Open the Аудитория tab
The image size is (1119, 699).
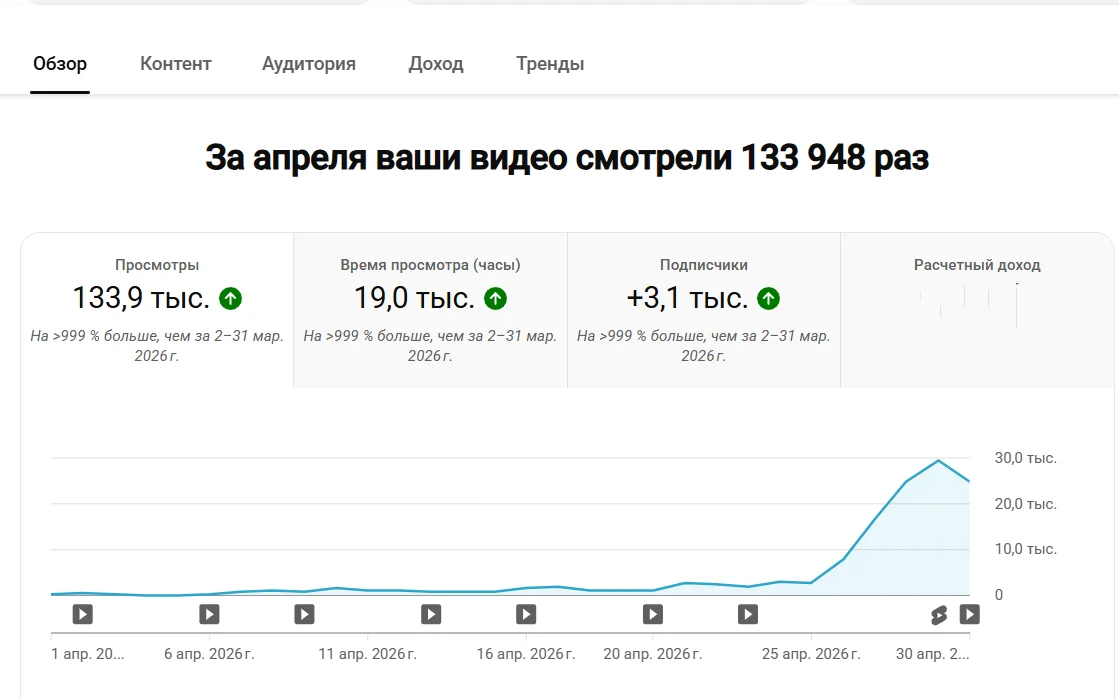click(x=308, y=64)
